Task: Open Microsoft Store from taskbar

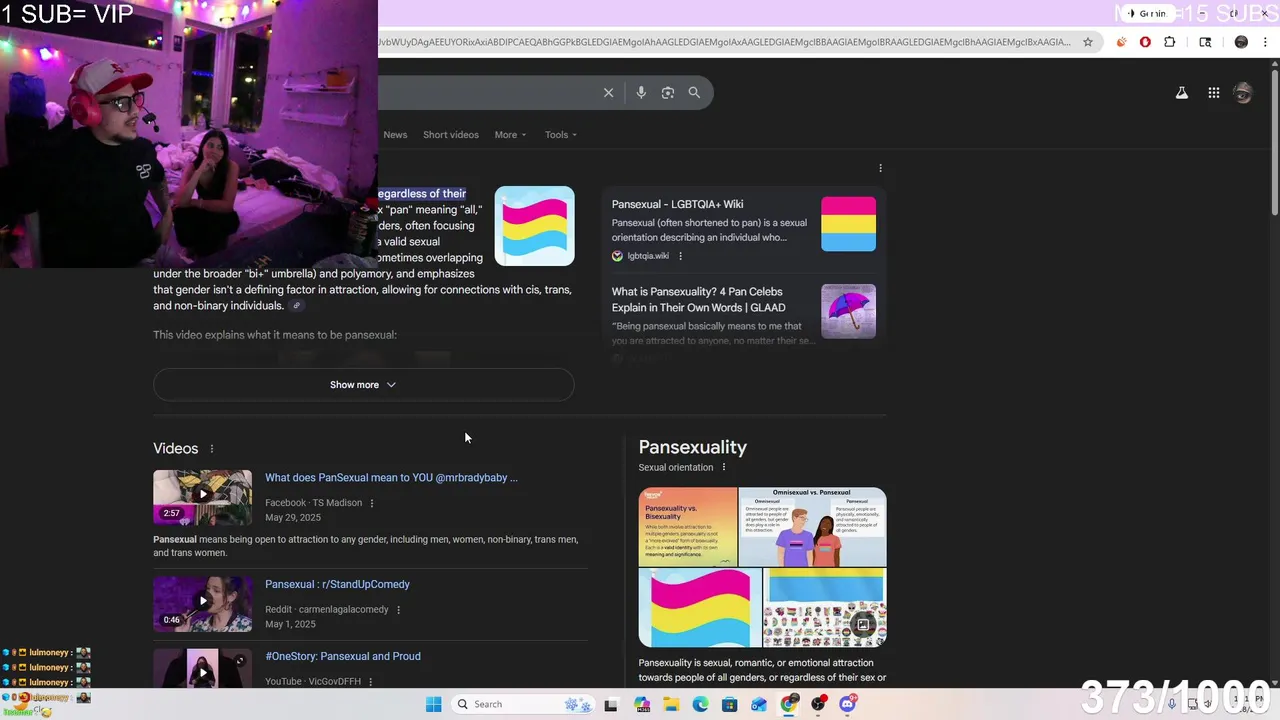Action: pyautogui.click(x=730, y=704)
